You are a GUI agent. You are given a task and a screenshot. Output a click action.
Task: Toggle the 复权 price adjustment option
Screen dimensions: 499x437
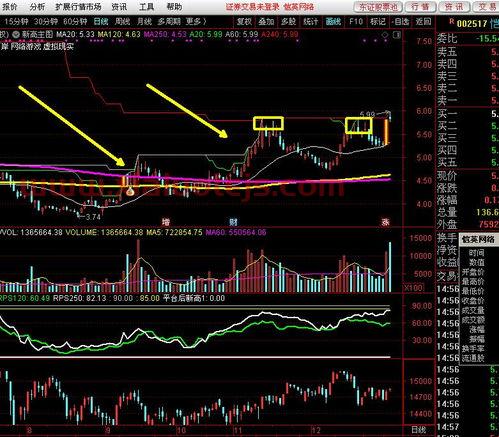[244, 22]
